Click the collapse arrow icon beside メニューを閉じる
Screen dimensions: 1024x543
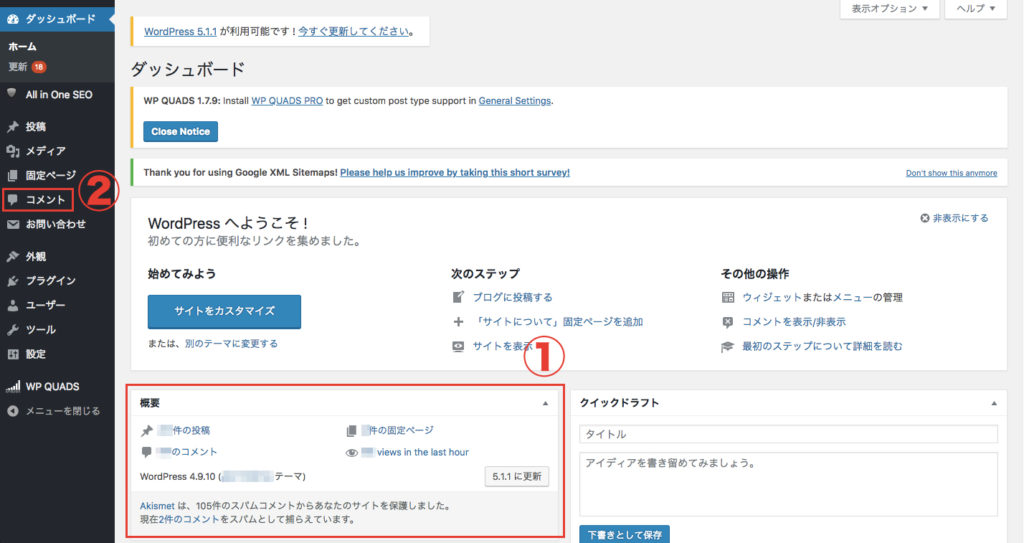click(12, 411)
